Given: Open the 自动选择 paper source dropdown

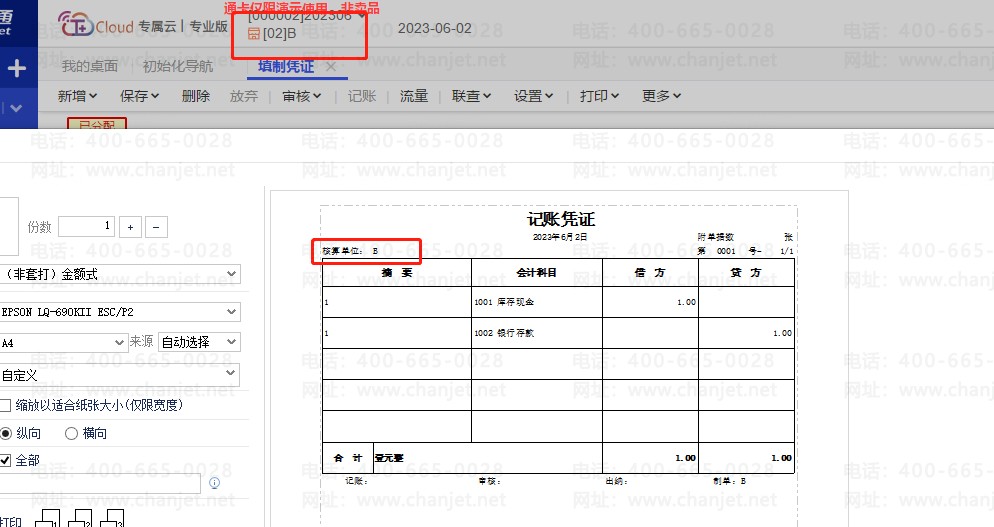Looking at the screenshot, I should [x=198, y=342].
